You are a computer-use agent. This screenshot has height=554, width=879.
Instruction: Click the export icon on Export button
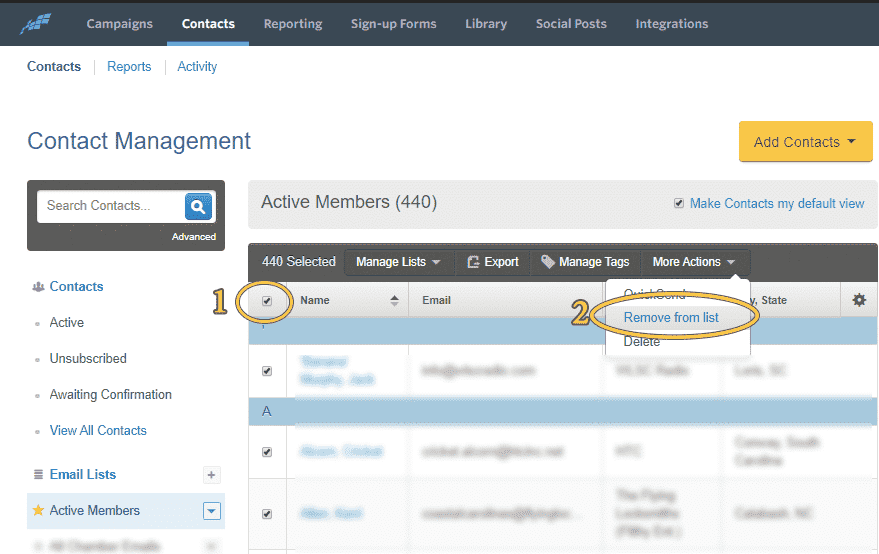474,262
